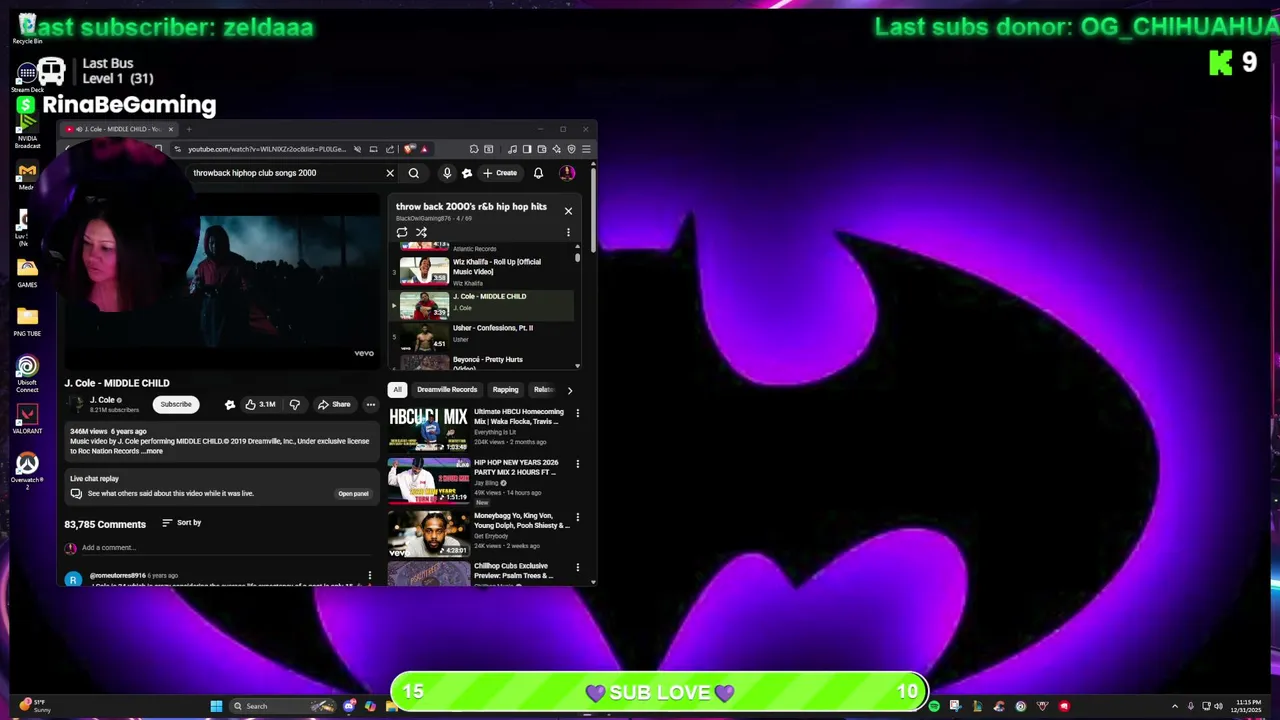The image size is (1280, 720).
Task: Open the VALORANT desktop shortcut
Action: click(x=27, y=418)
